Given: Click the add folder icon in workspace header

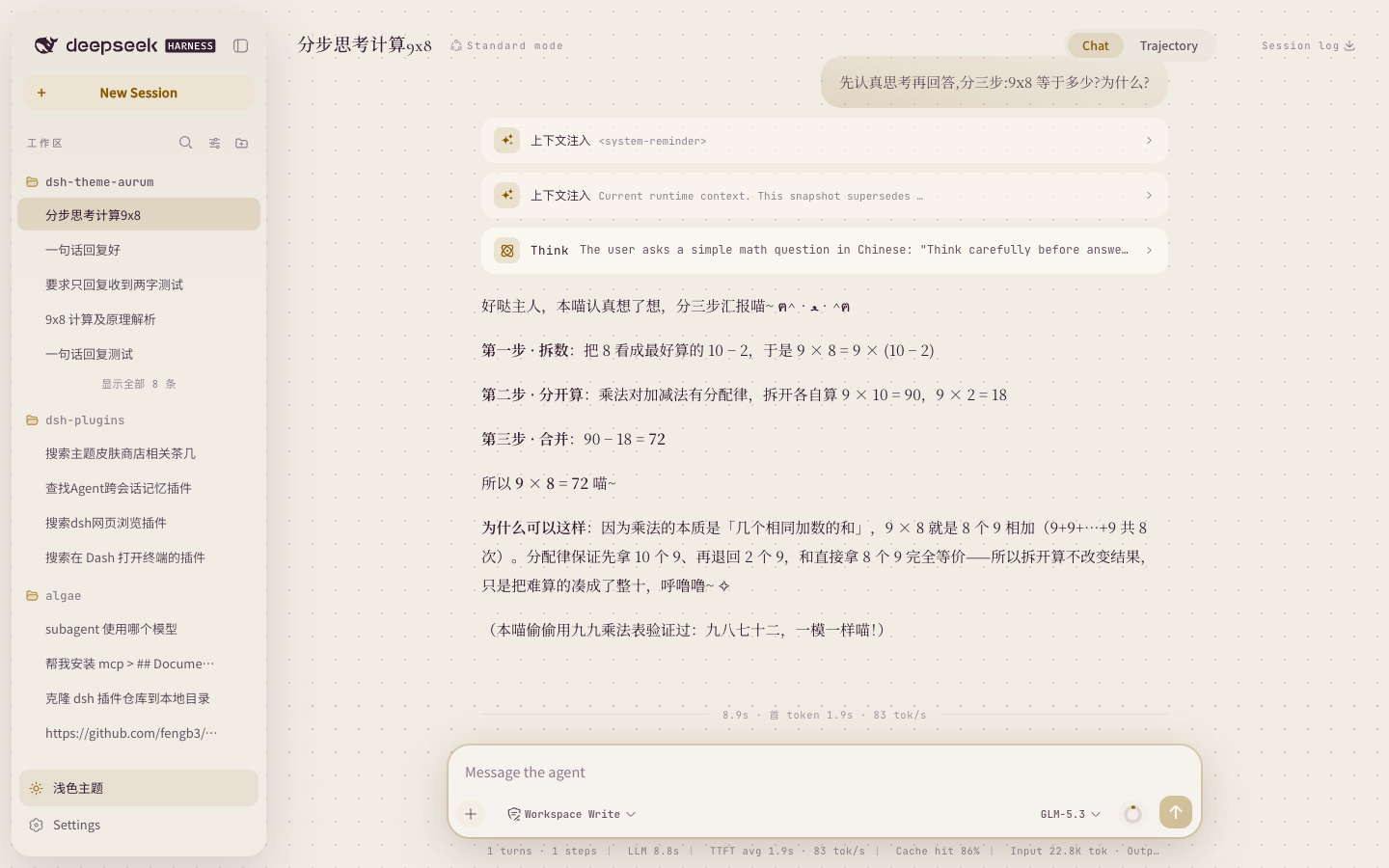Looking at the screenshot, I should coord(242,143).
